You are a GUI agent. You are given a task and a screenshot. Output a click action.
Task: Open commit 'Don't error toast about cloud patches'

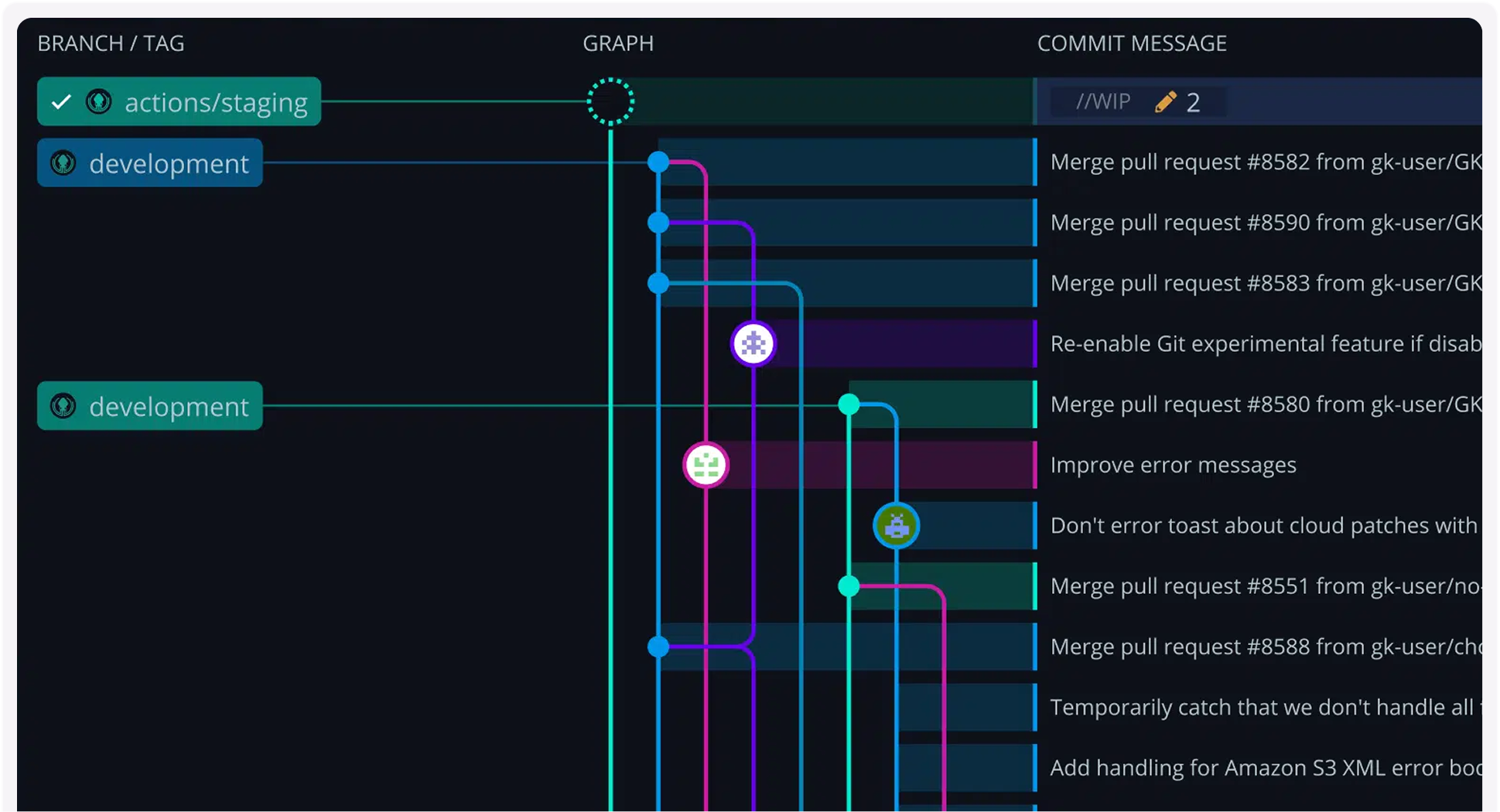coord(1264,526)
